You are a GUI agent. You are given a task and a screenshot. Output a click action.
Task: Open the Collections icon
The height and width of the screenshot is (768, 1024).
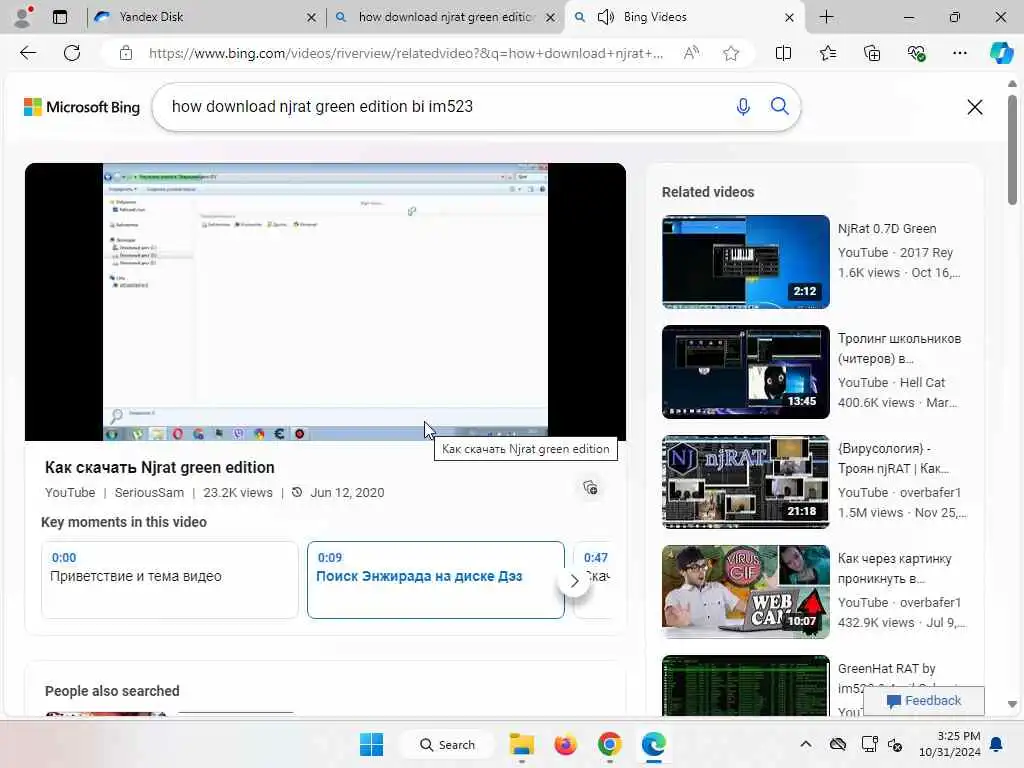(872, 53)
